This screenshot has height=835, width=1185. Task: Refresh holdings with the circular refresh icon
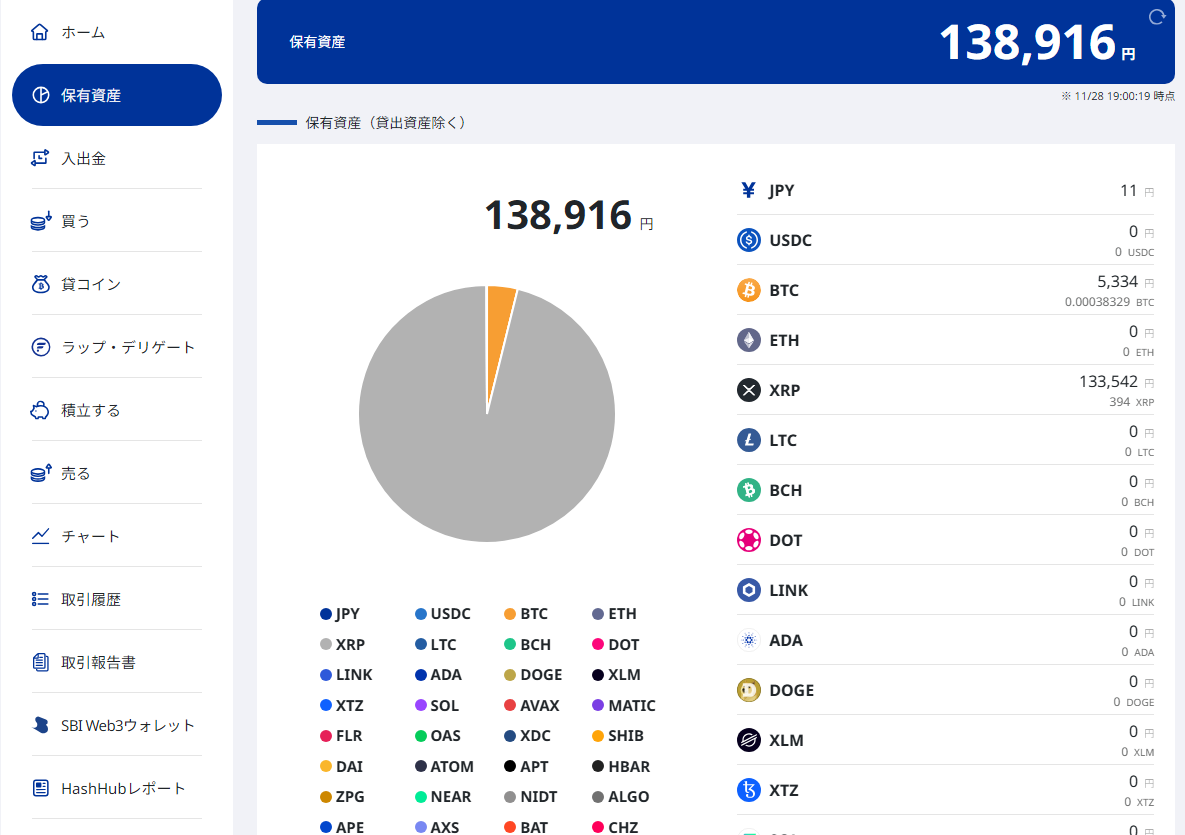point(1157,17)
